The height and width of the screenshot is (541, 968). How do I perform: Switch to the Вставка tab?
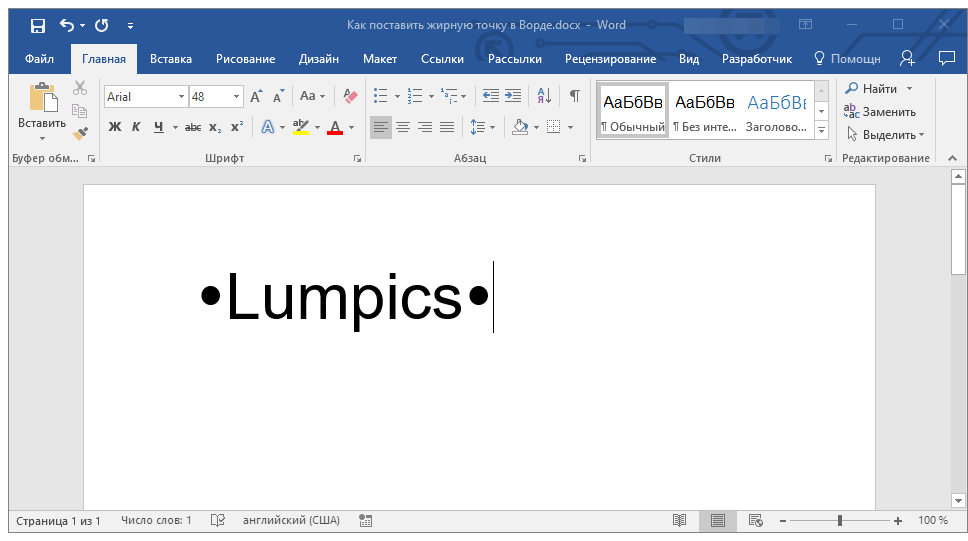pyautogui.click(x=170, y=59)
